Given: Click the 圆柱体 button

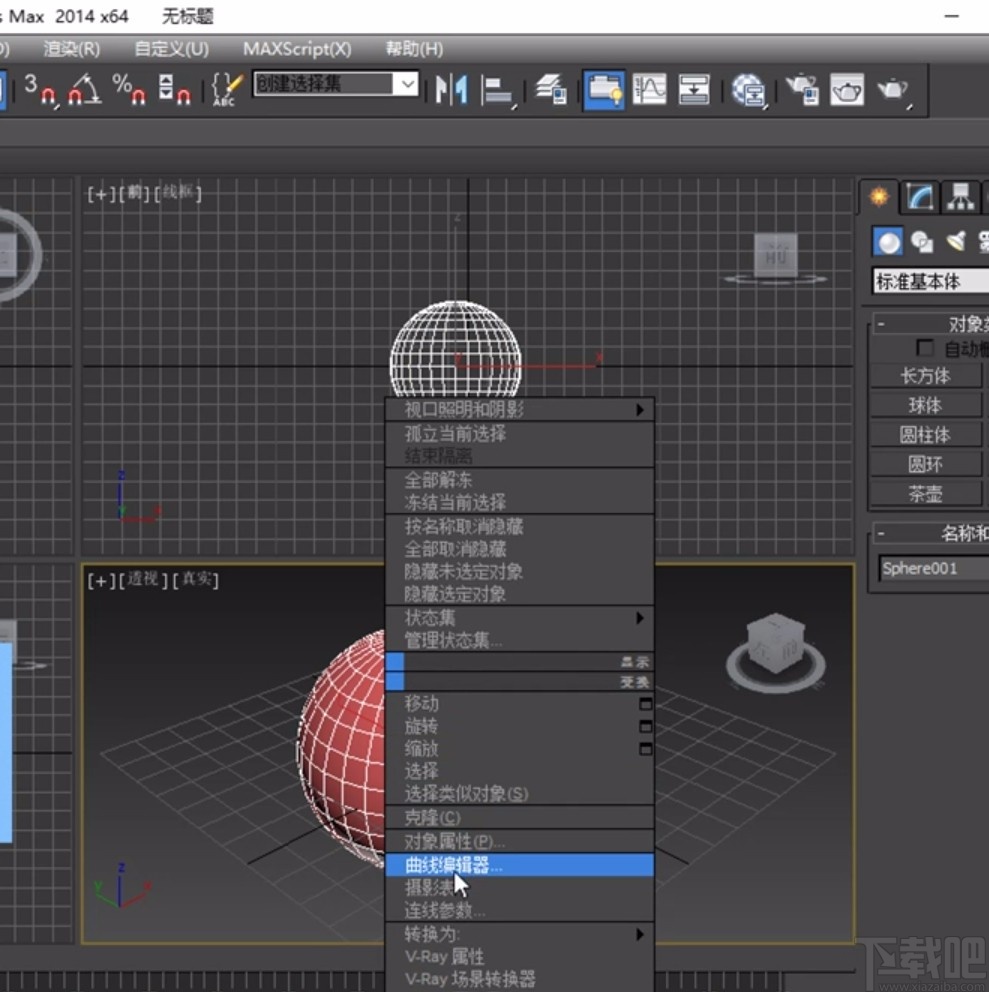Looking at the screenshot, I should [926, 435].
